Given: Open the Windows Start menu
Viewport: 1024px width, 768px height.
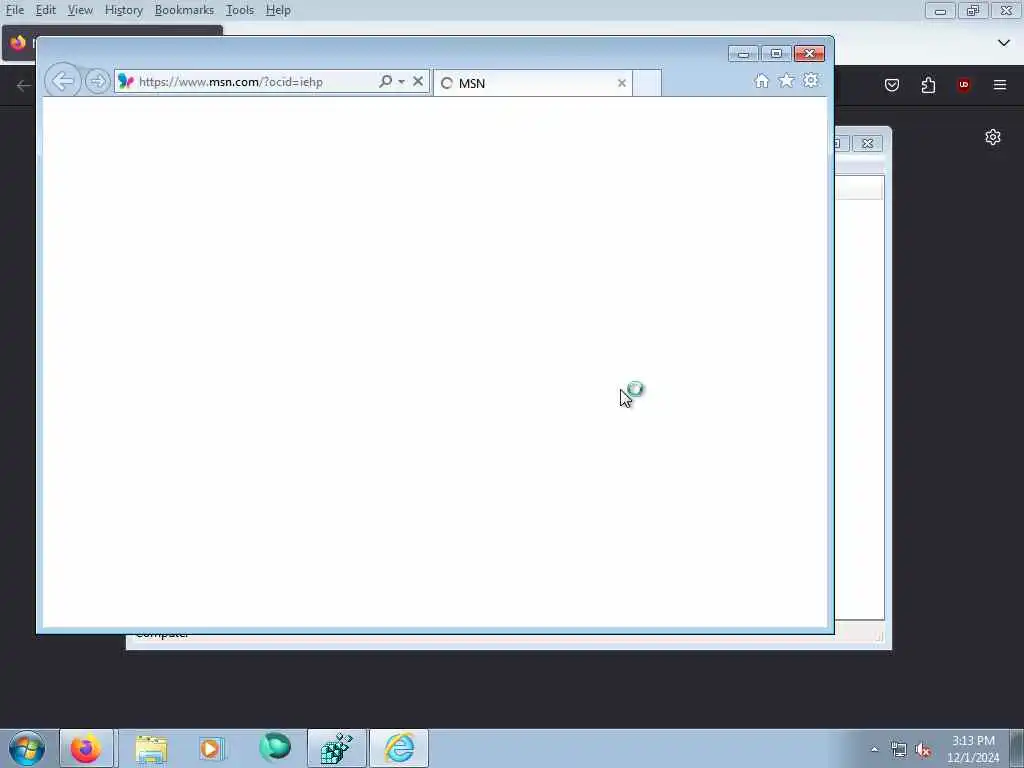Looking at the screenshot, I should 27,748.
